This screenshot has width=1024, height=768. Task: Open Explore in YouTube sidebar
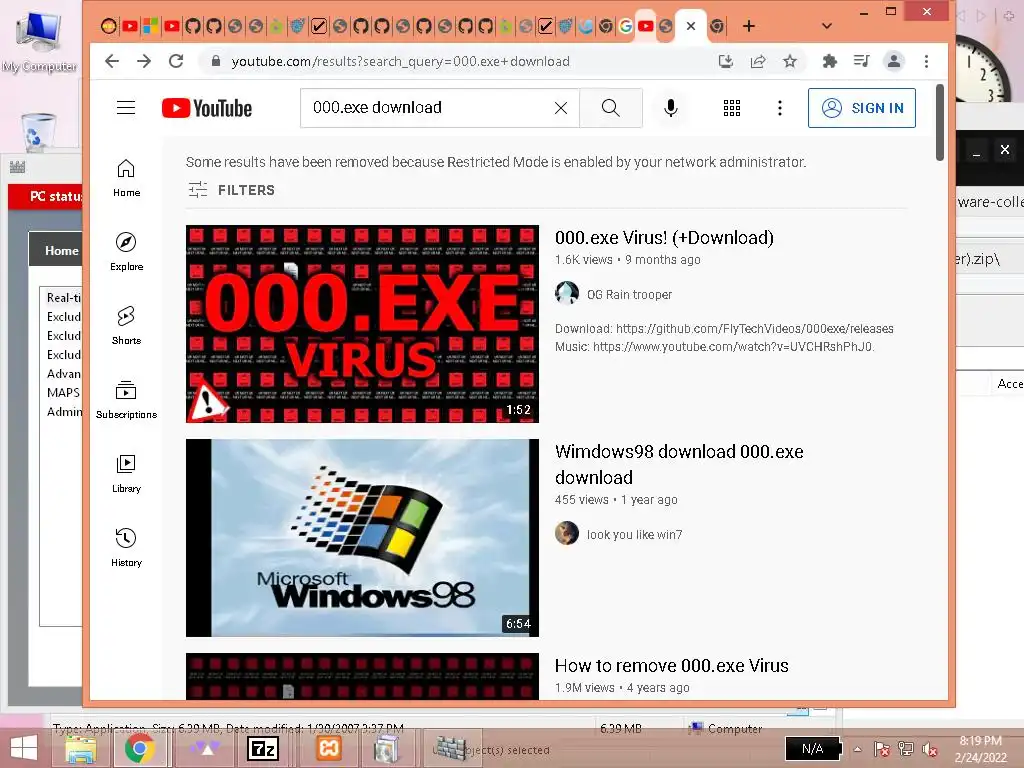pos(126,251)
